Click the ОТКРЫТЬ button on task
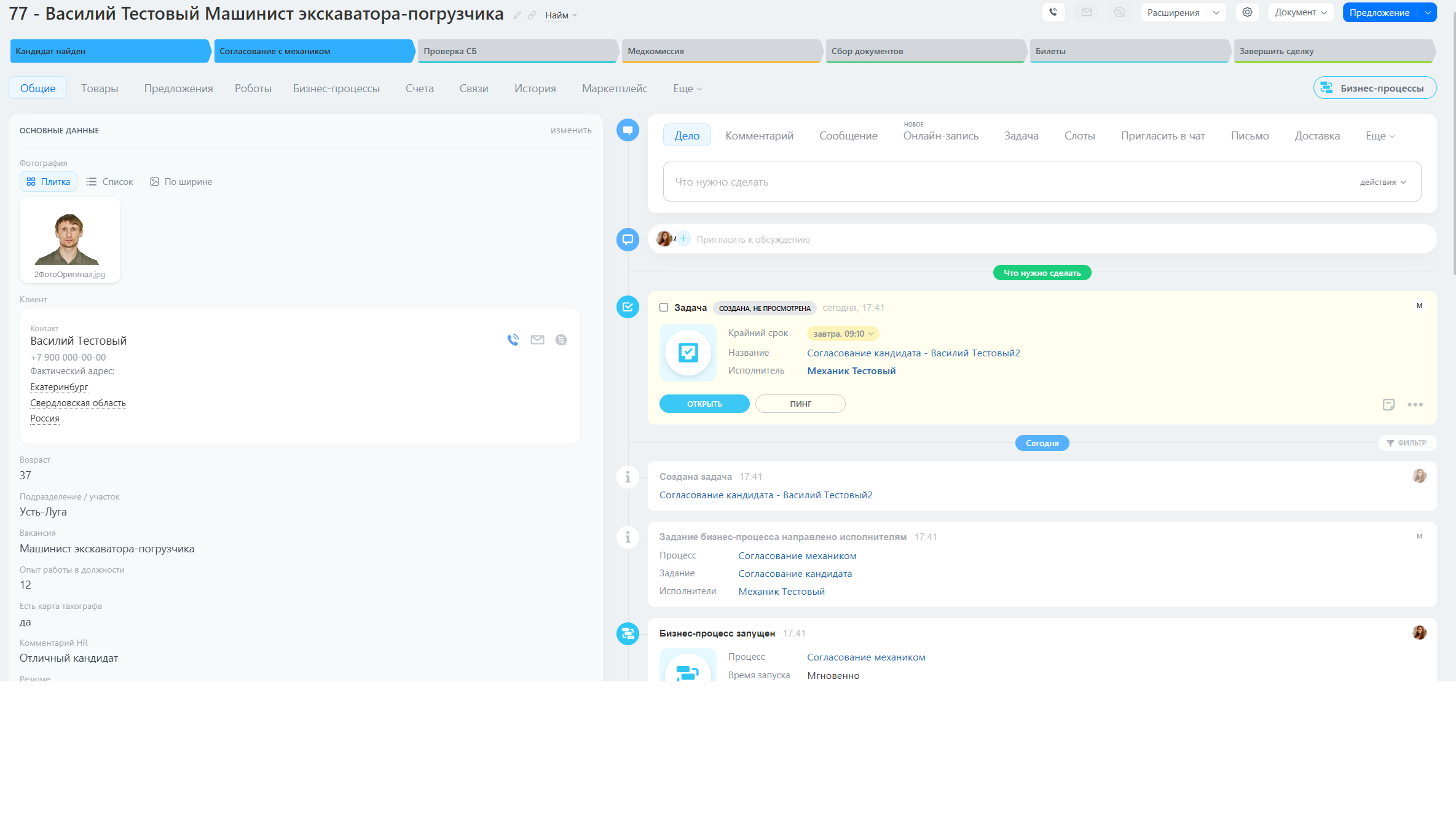 pyautogui.click(x=704, y=404)
